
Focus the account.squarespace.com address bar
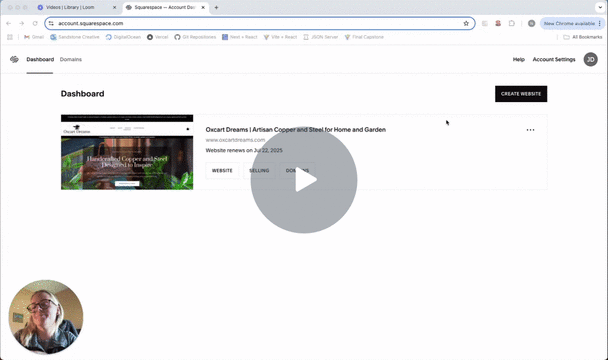coord(260,23)
